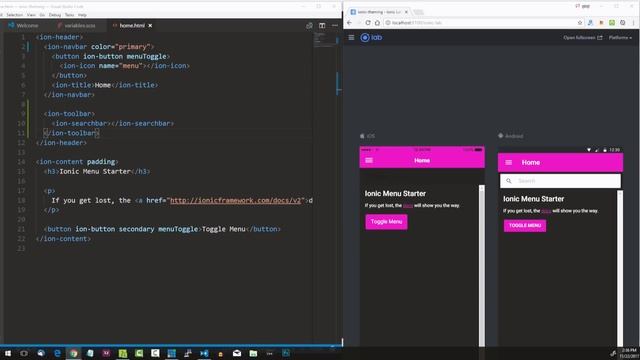Click the ion-searchbar tag on line 10
The image size is (640, 360).
point(81,123)
